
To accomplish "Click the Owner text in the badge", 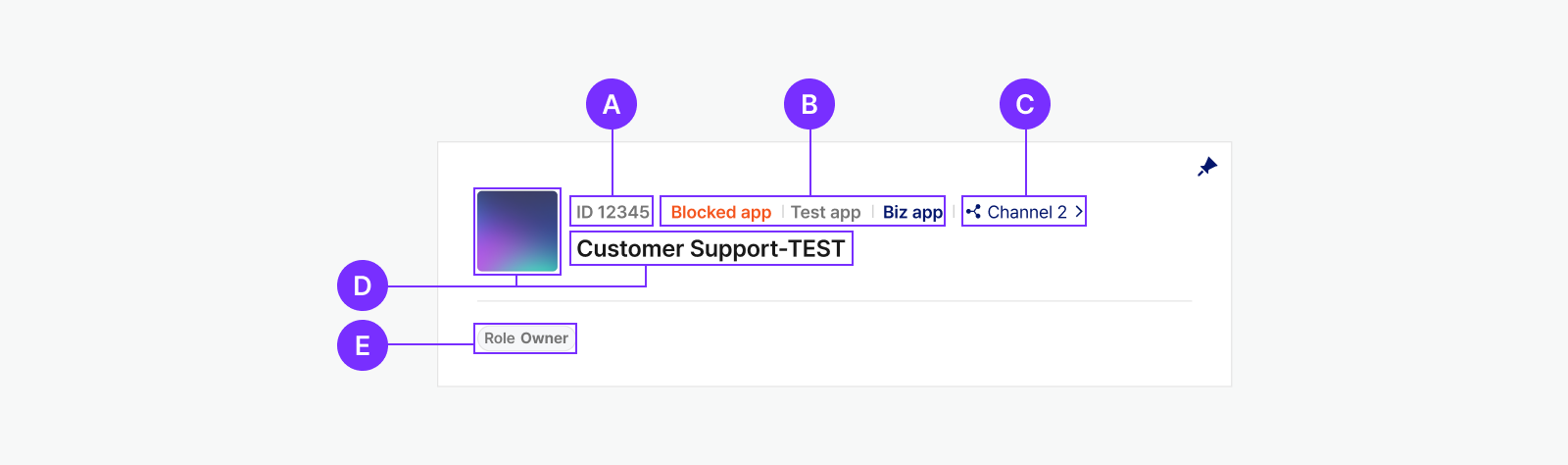I will [545, 338].
